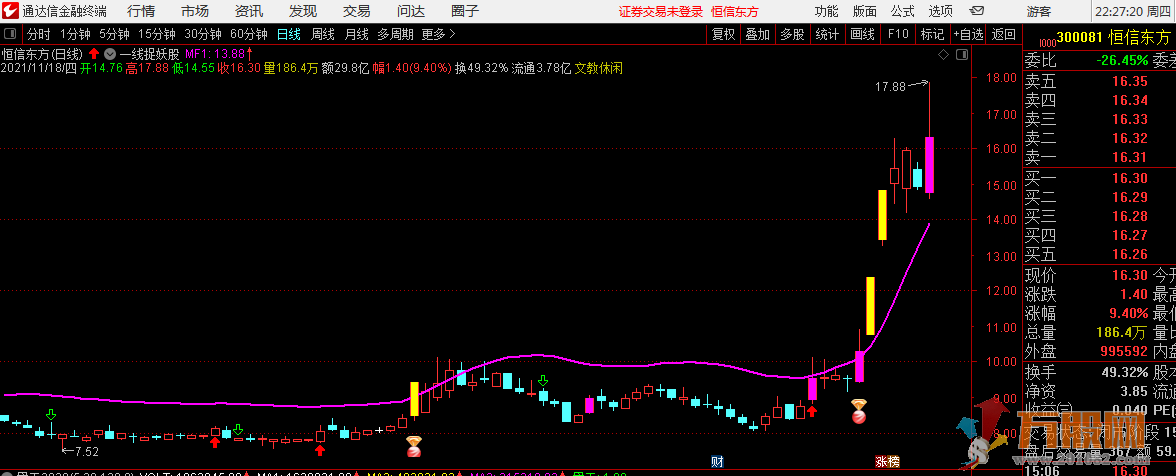Click the 财 marker at the chart bottom

coord(717,462)
